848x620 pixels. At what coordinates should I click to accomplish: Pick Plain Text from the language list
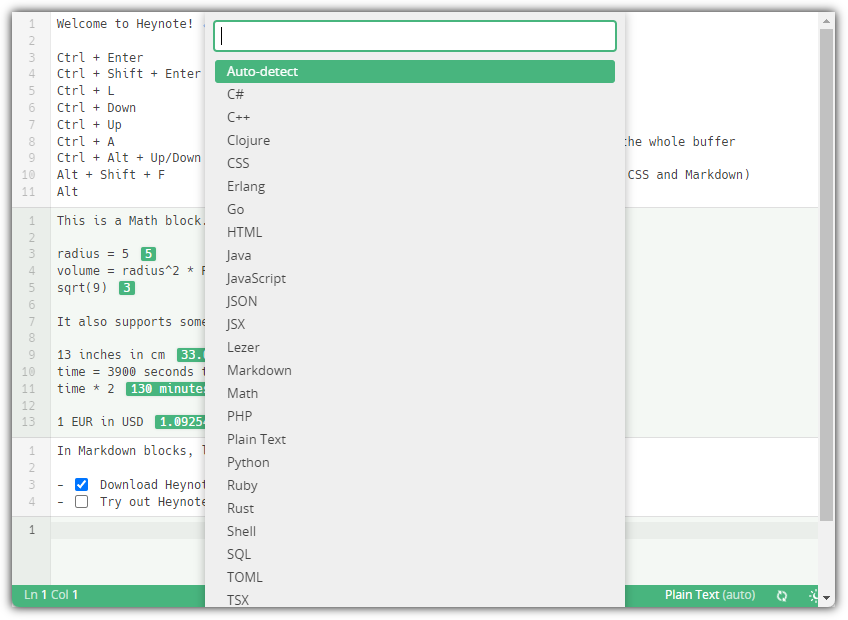pos(415,439)
